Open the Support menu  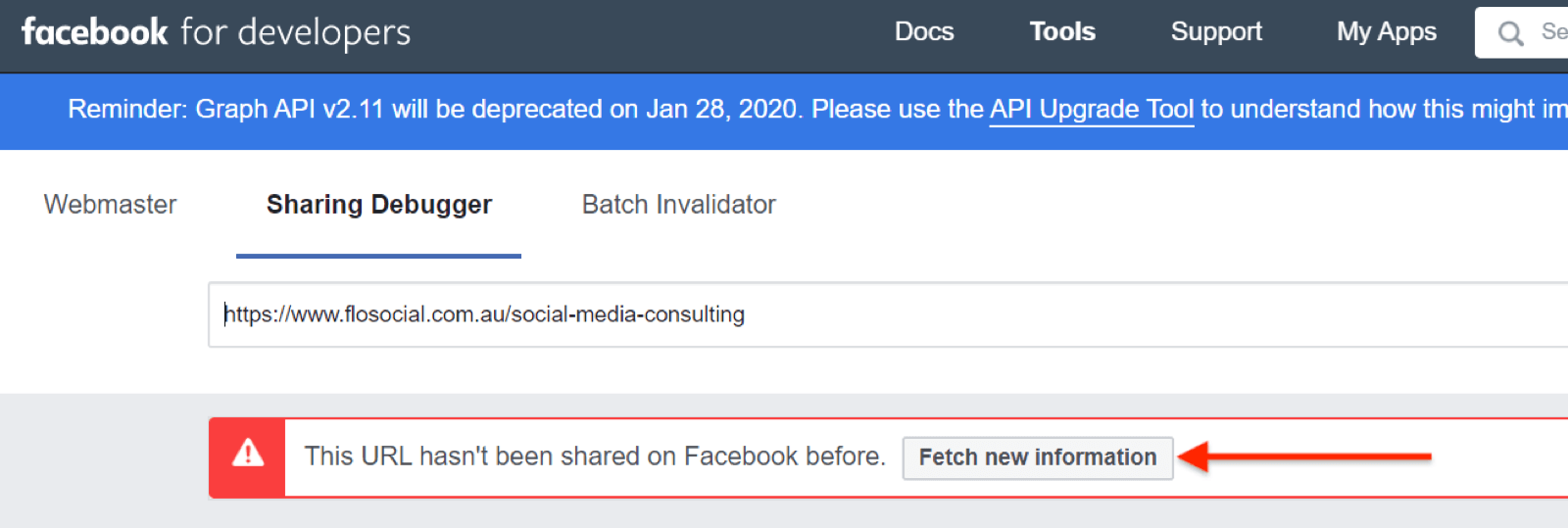[1215, 32]
